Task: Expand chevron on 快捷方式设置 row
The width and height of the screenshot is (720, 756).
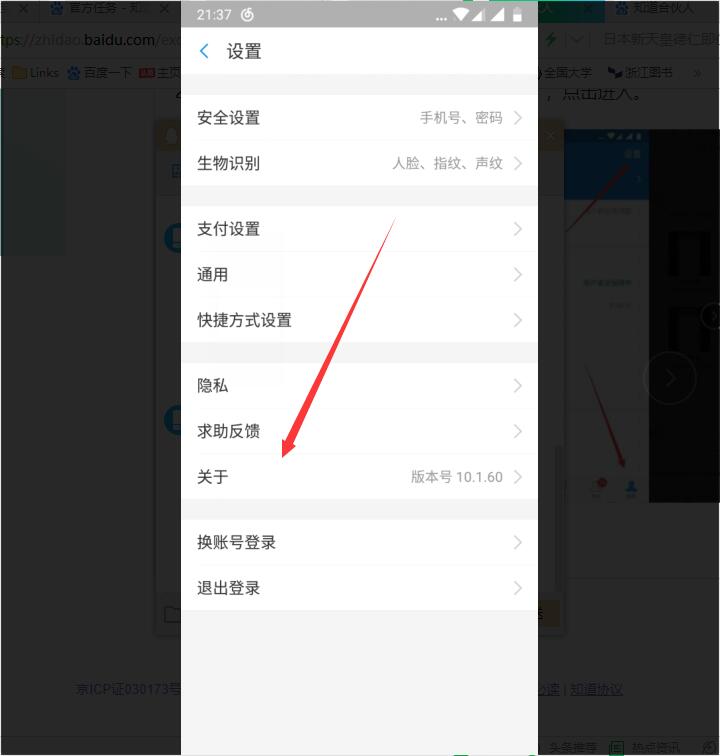Action: tap(517, 320)
